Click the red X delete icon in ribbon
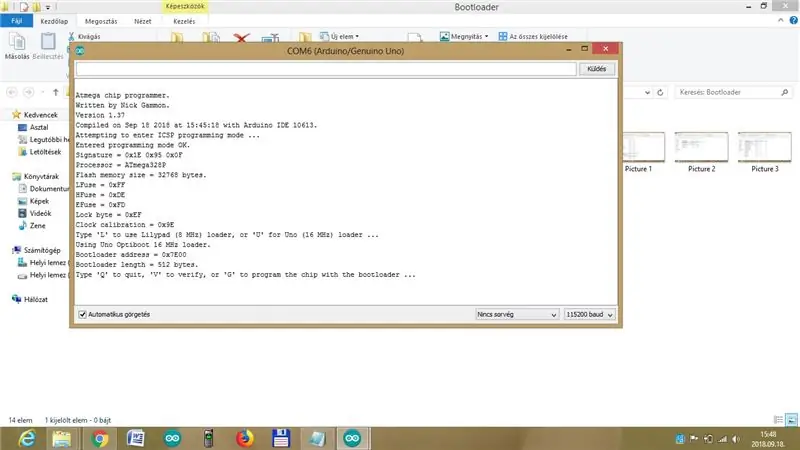 [241, 37]
